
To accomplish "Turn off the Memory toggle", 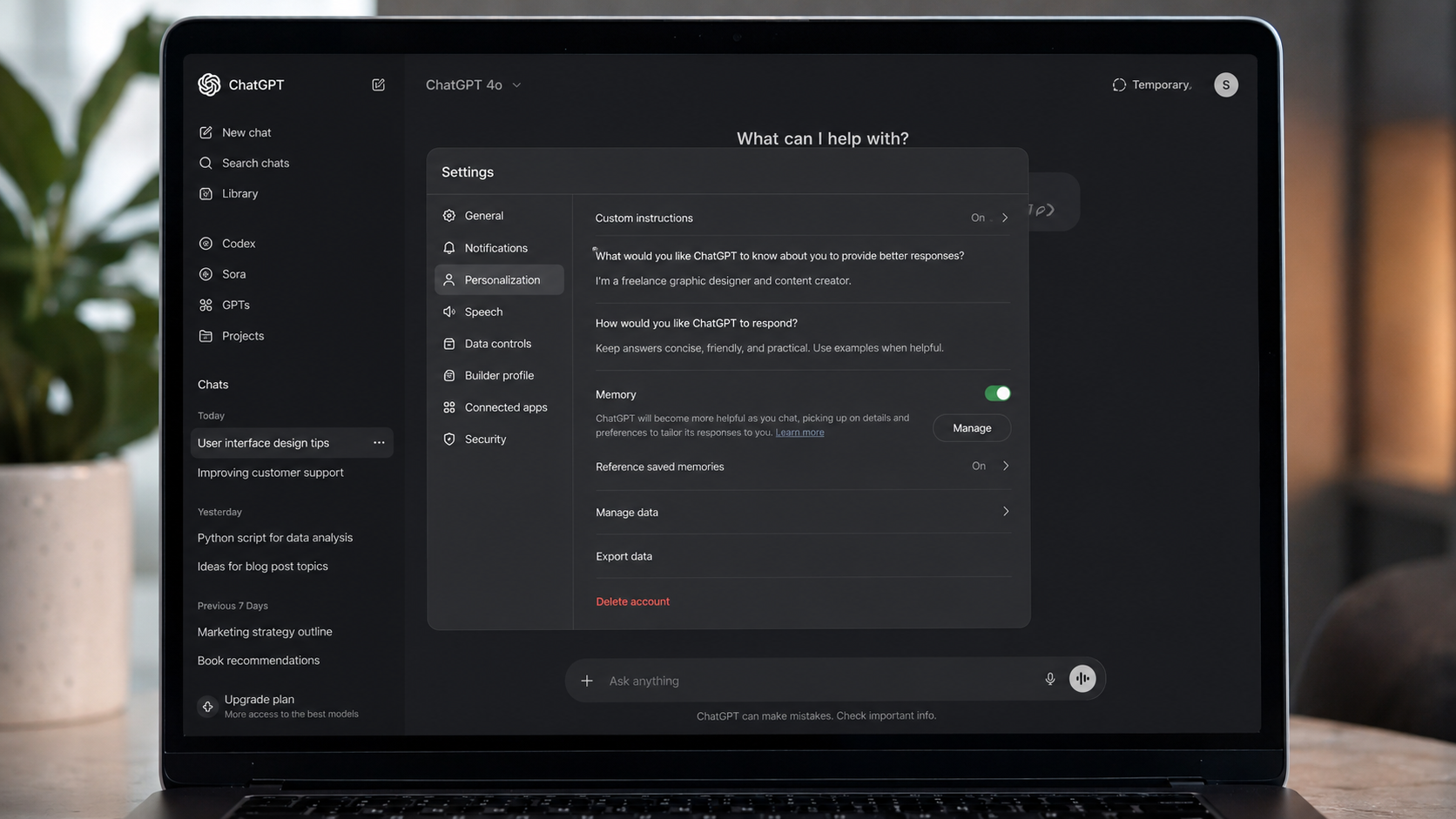I will (x=997, y=393).
